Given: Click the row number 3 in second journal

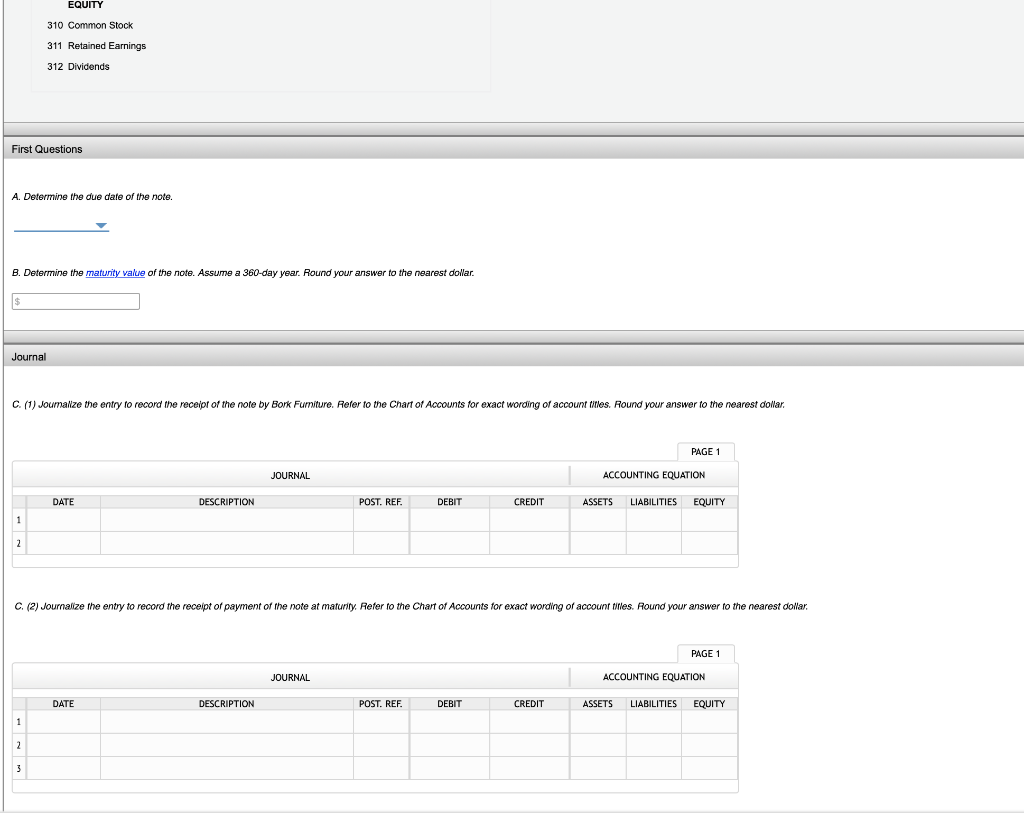Looking at the screenshot, I should (x=18, y=769).
